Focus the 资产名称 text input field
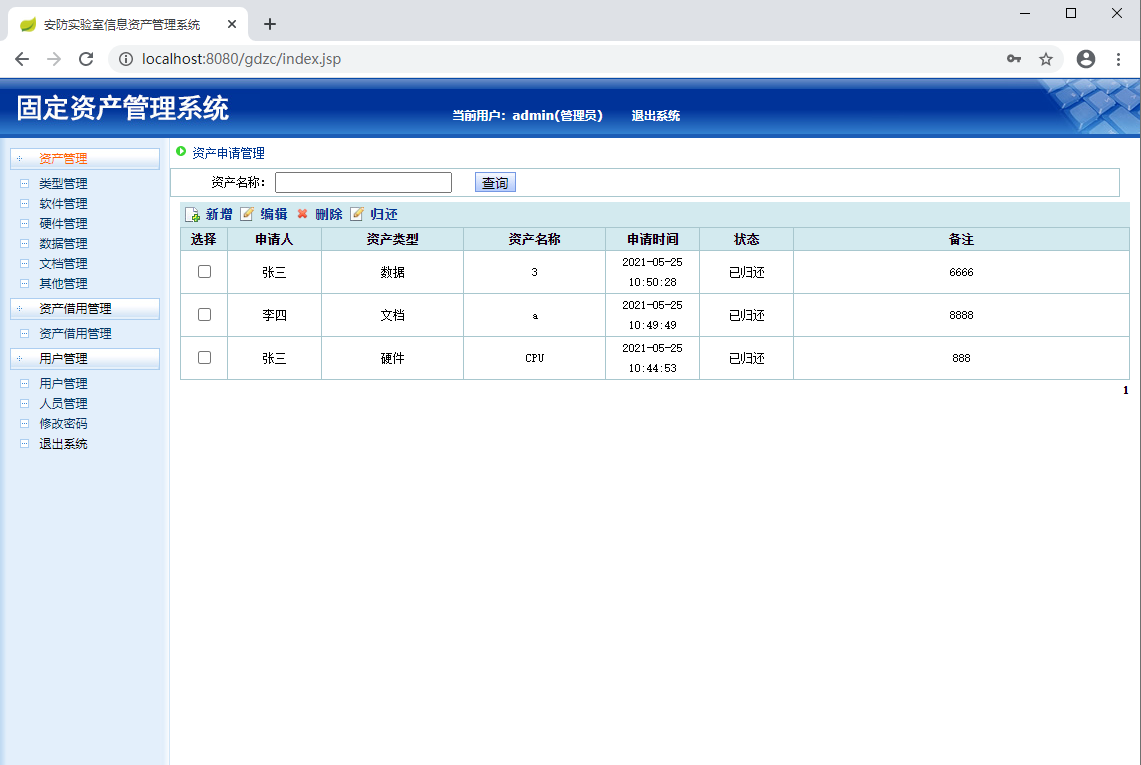 [x=363, y=183]
